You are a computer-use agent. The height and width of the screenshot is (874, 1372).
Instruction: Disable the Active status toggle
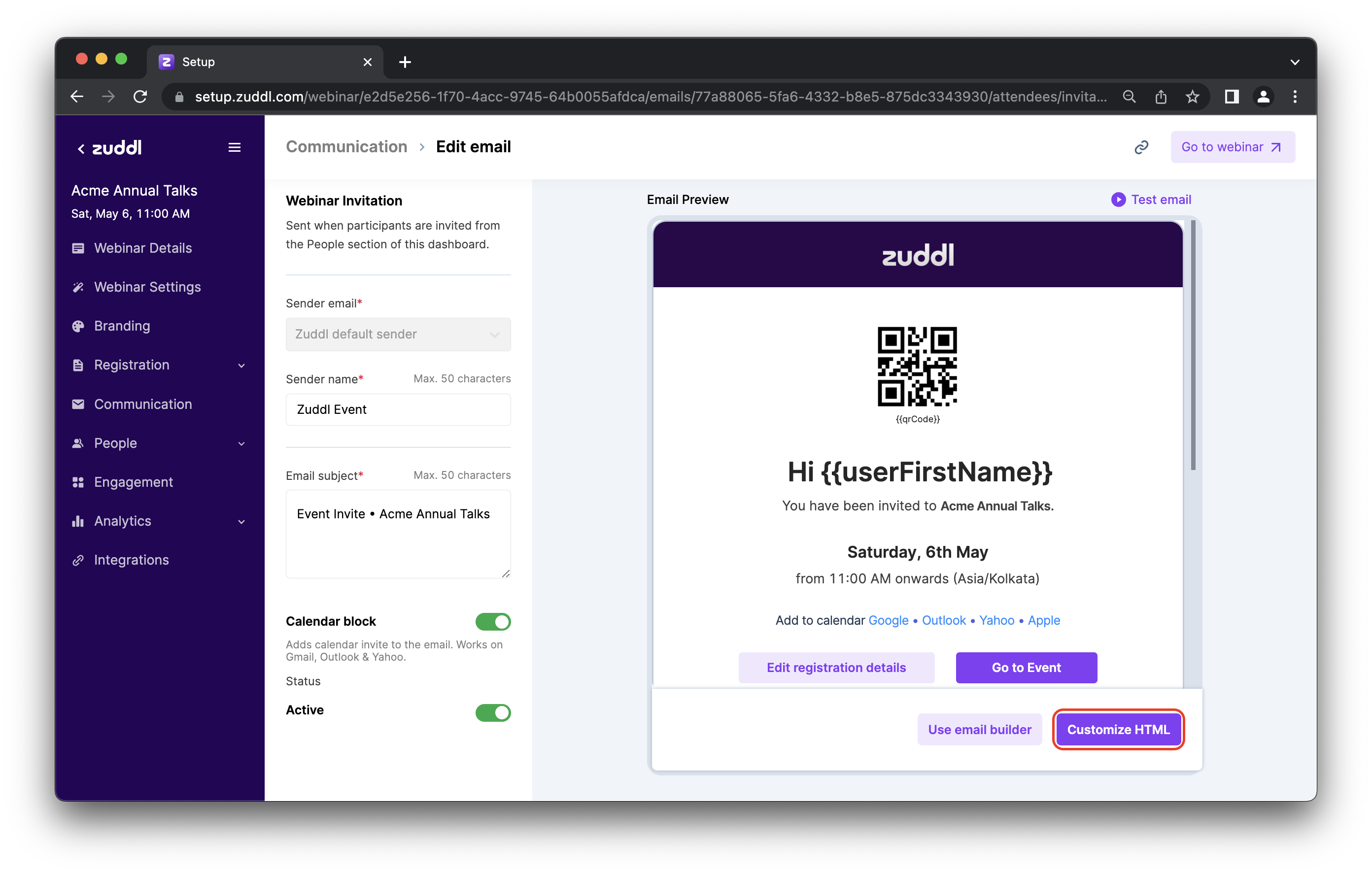493,712
